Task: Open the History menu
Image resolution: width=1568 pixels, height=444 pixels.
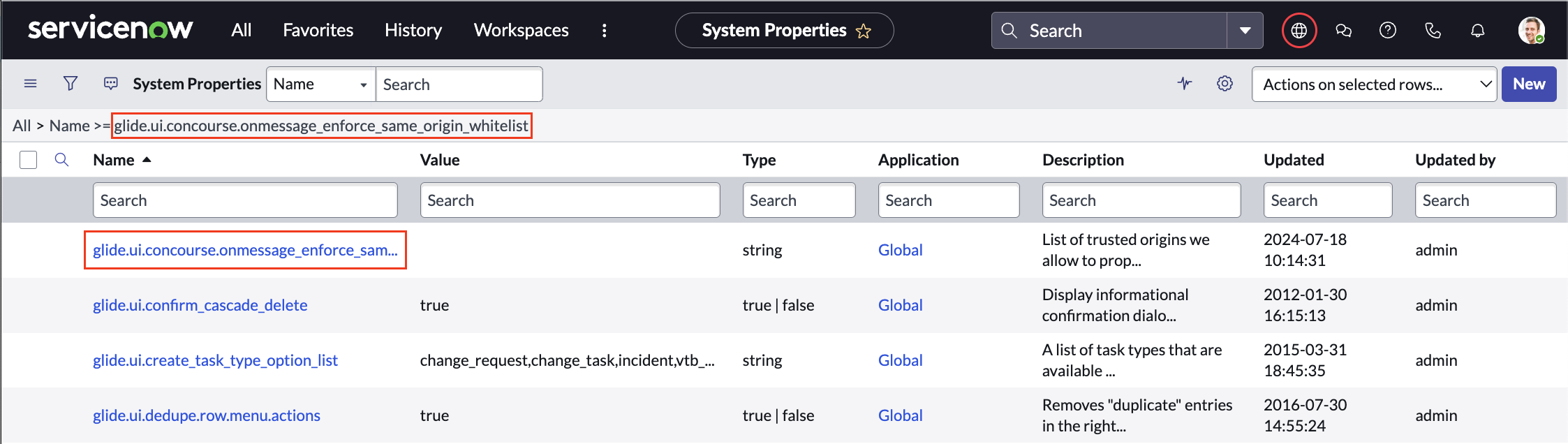Action: [x=413, y=30]
